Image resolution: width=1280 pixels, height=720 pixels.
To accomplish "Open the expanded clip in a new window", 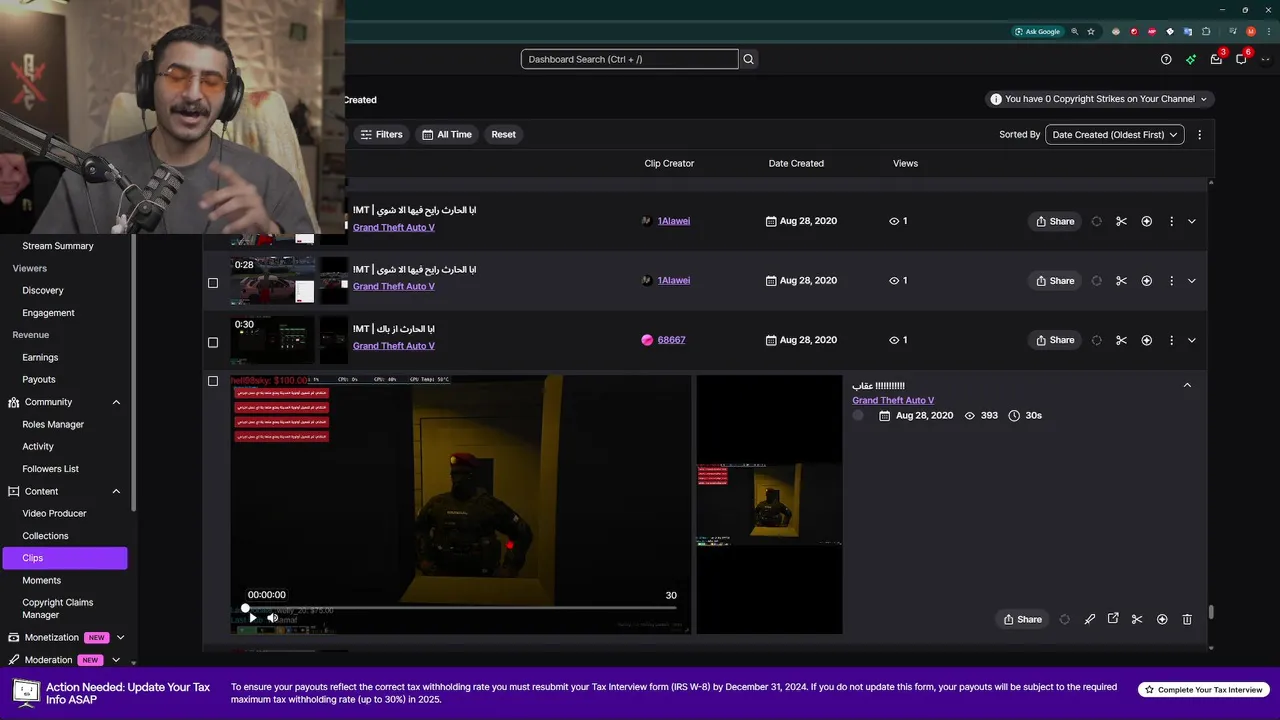I will click(1113, 619).
